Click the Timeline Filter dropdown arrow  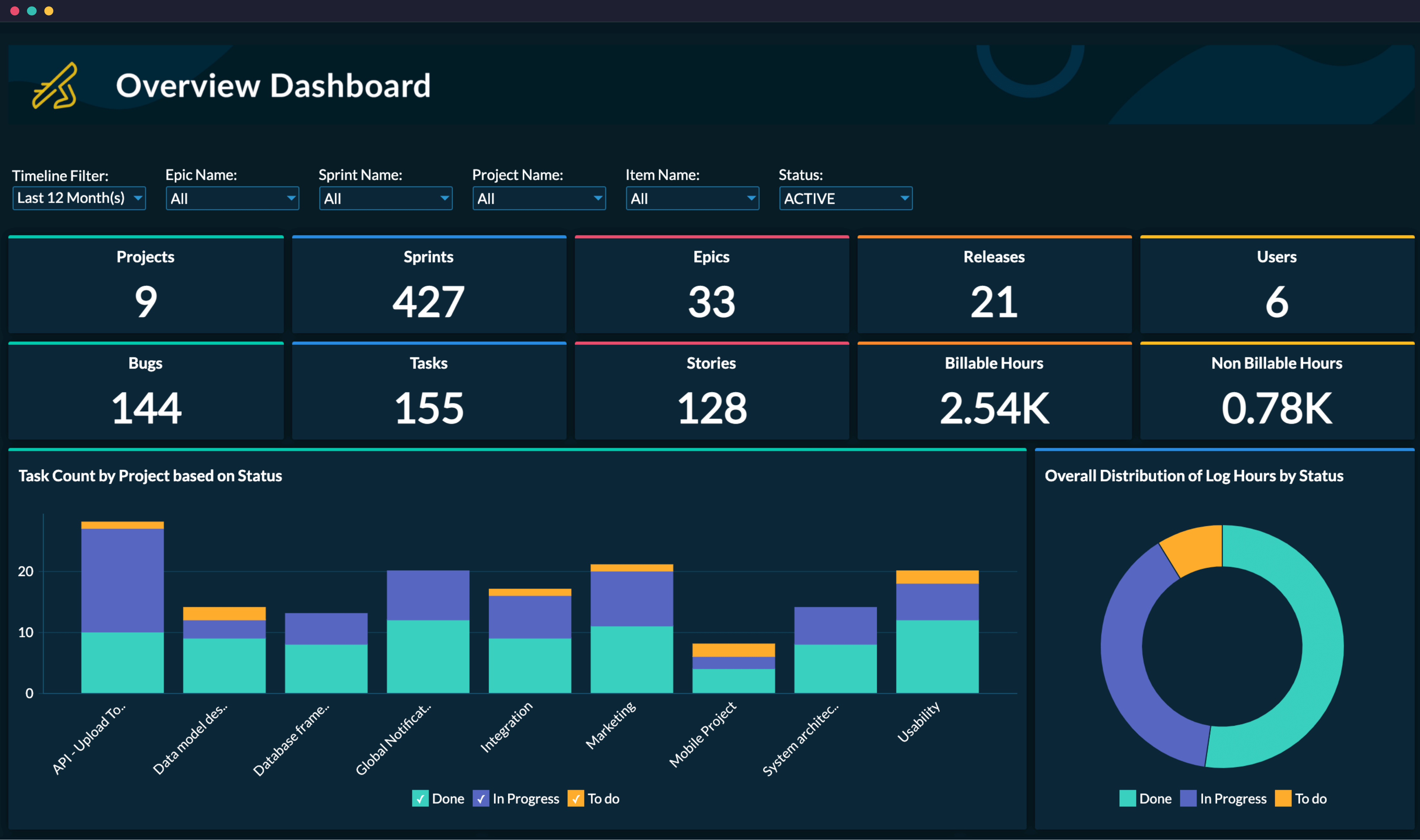[x=138, y=198]
